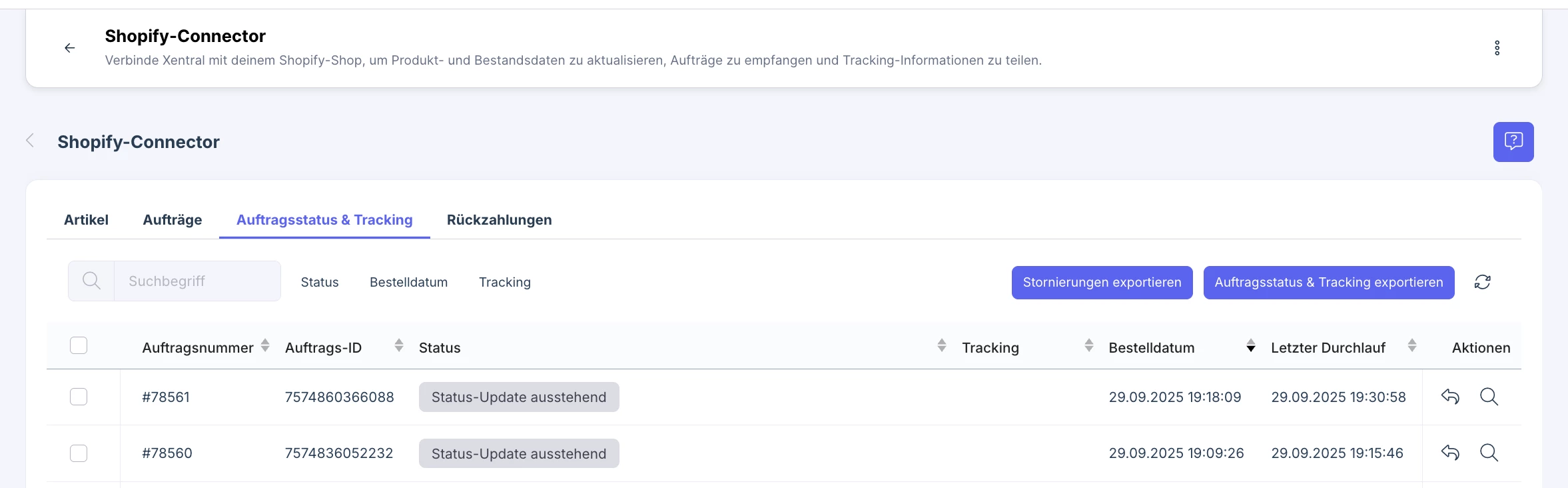The height and width of the screenshot is (488, 1568).
Task: Open the help chat icon button
Action: coord(1513,142)
